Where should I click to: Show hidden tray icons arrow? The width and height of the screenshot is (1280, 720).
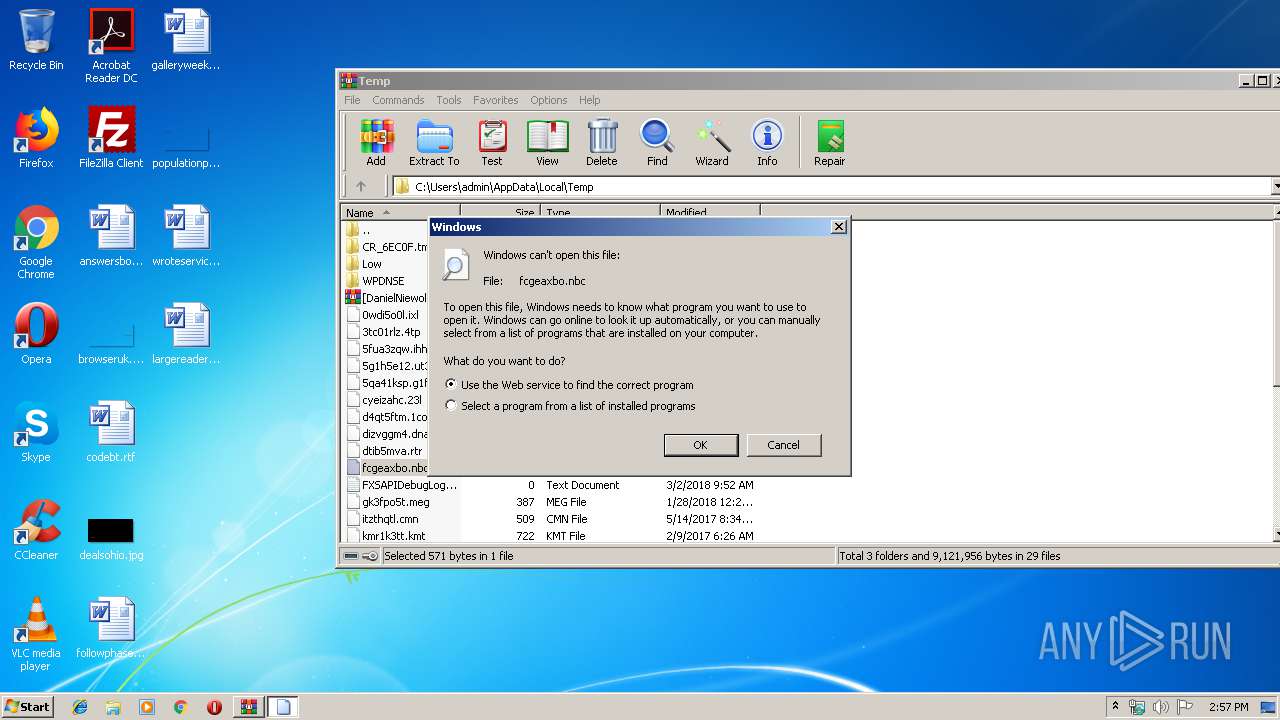tap(1116, 706)
